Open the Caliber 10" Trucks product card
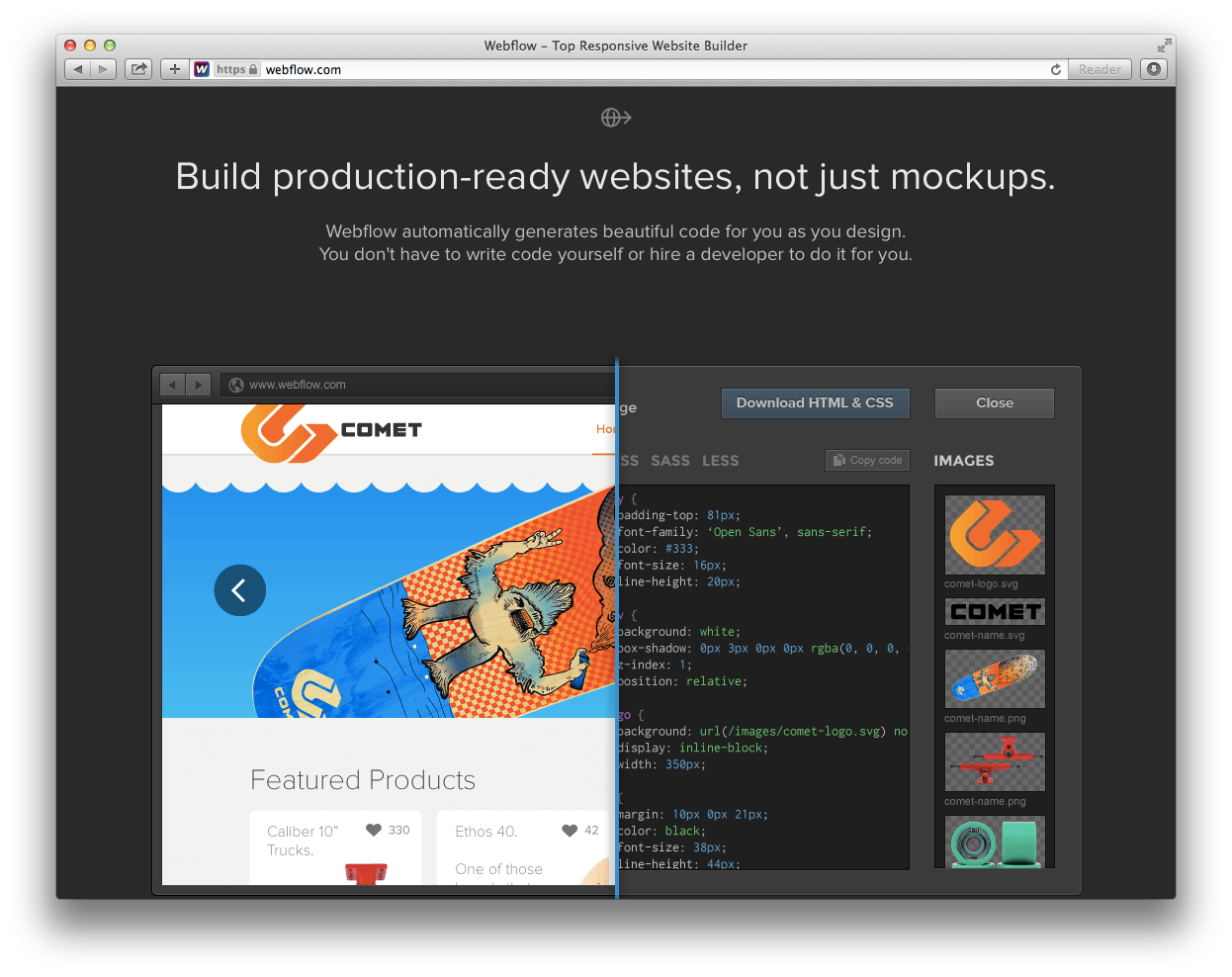The width and height of the screenshot is (1232, 977). tap(336, 847)
